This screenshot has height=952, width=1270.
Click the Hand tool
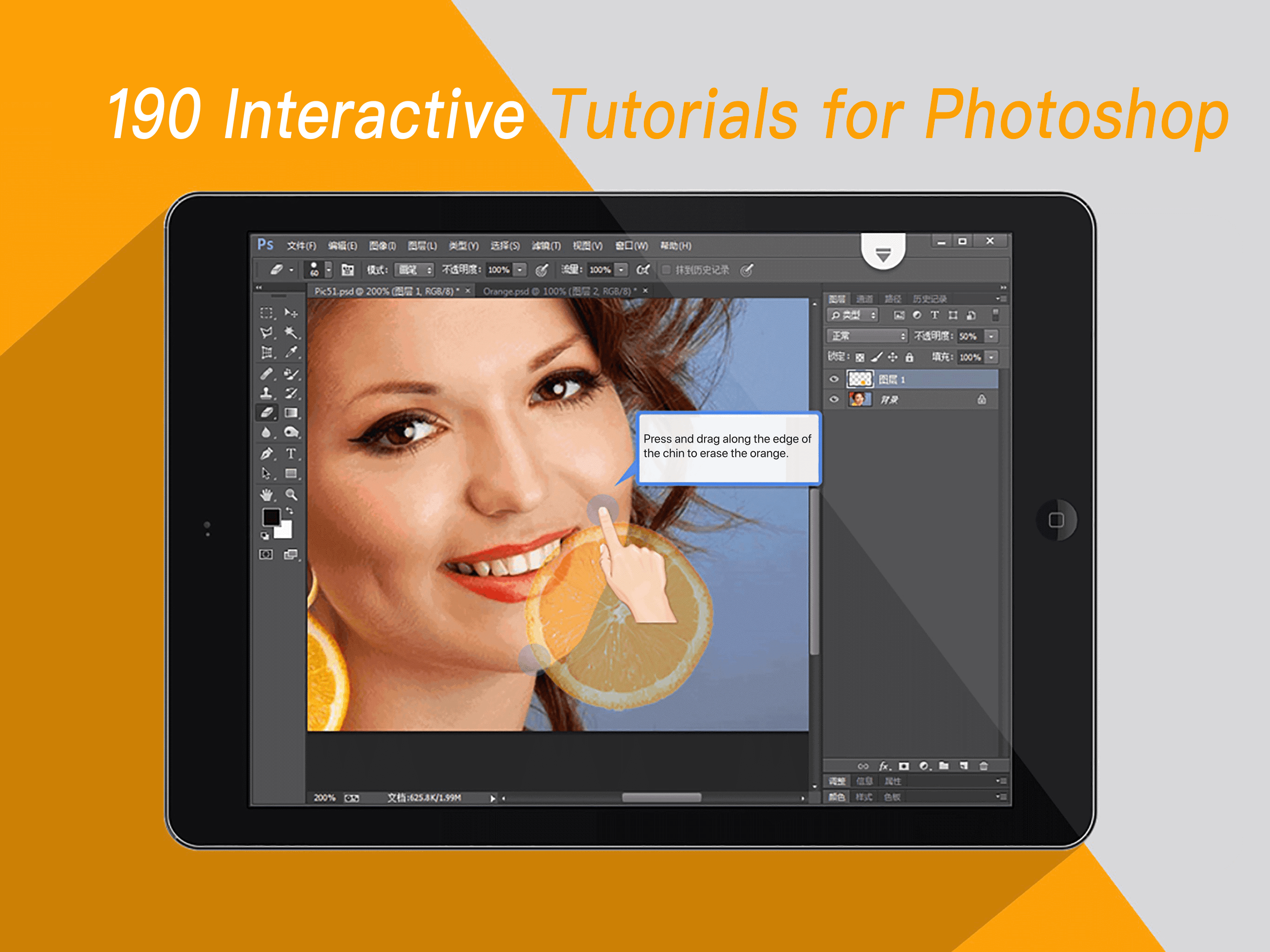(266, 495)
